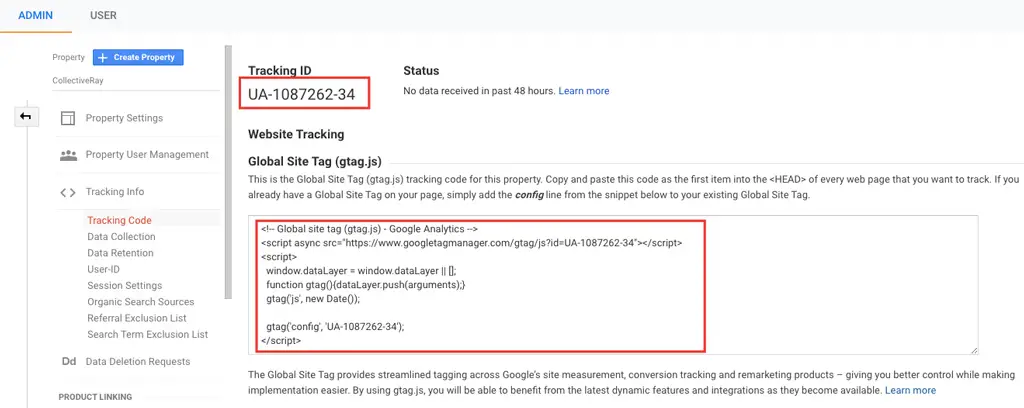The width and height of the screenshot is (1024, 408).
Task: Switch to the ADMIN tab
Action: 36,16
